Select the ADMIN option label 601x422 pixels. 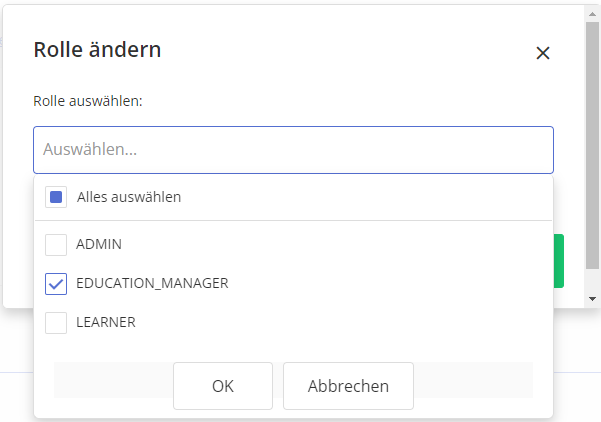(x=99, y=244)
